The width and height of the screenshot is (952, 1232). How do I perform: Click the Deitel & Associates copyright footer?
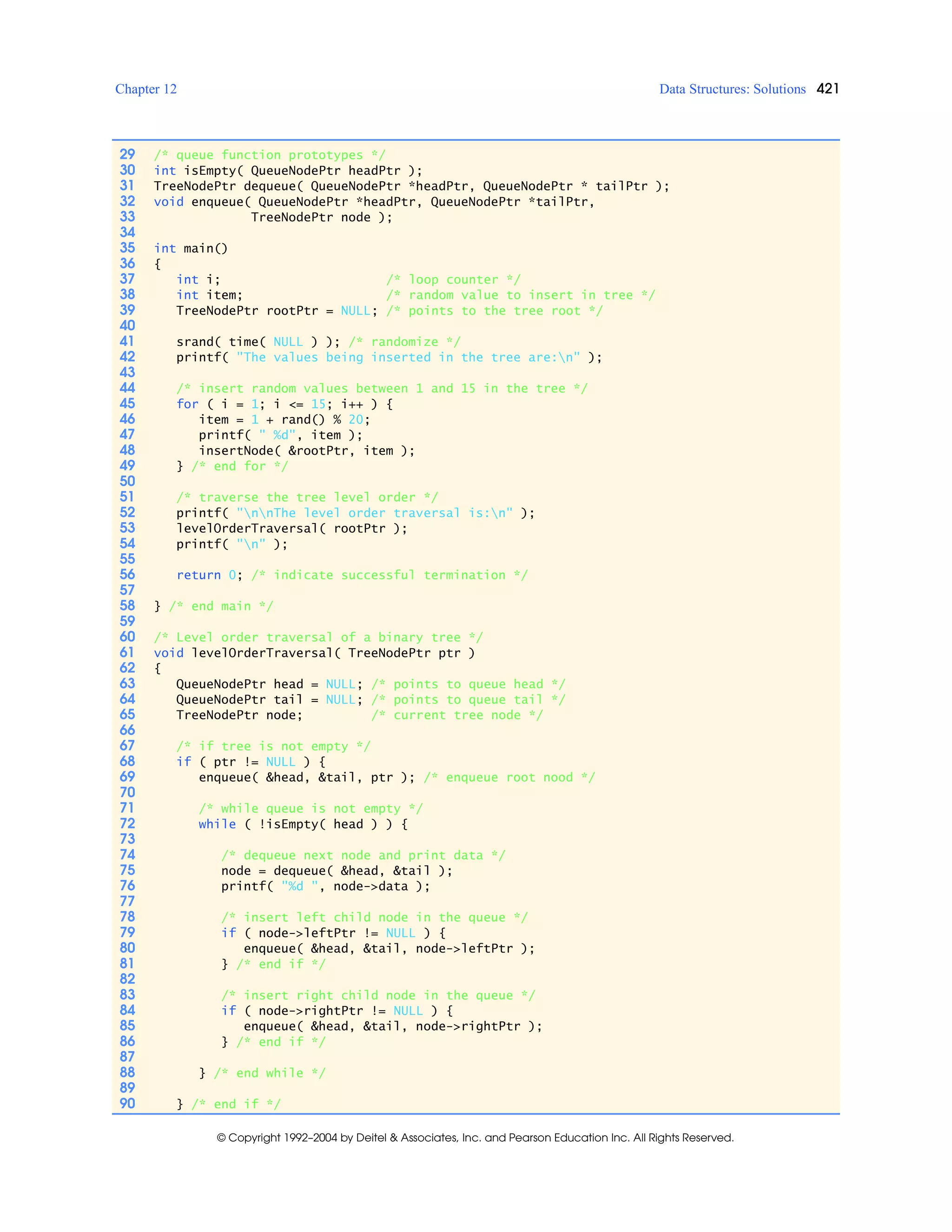pyautogui.click(x=476, y=1138)
